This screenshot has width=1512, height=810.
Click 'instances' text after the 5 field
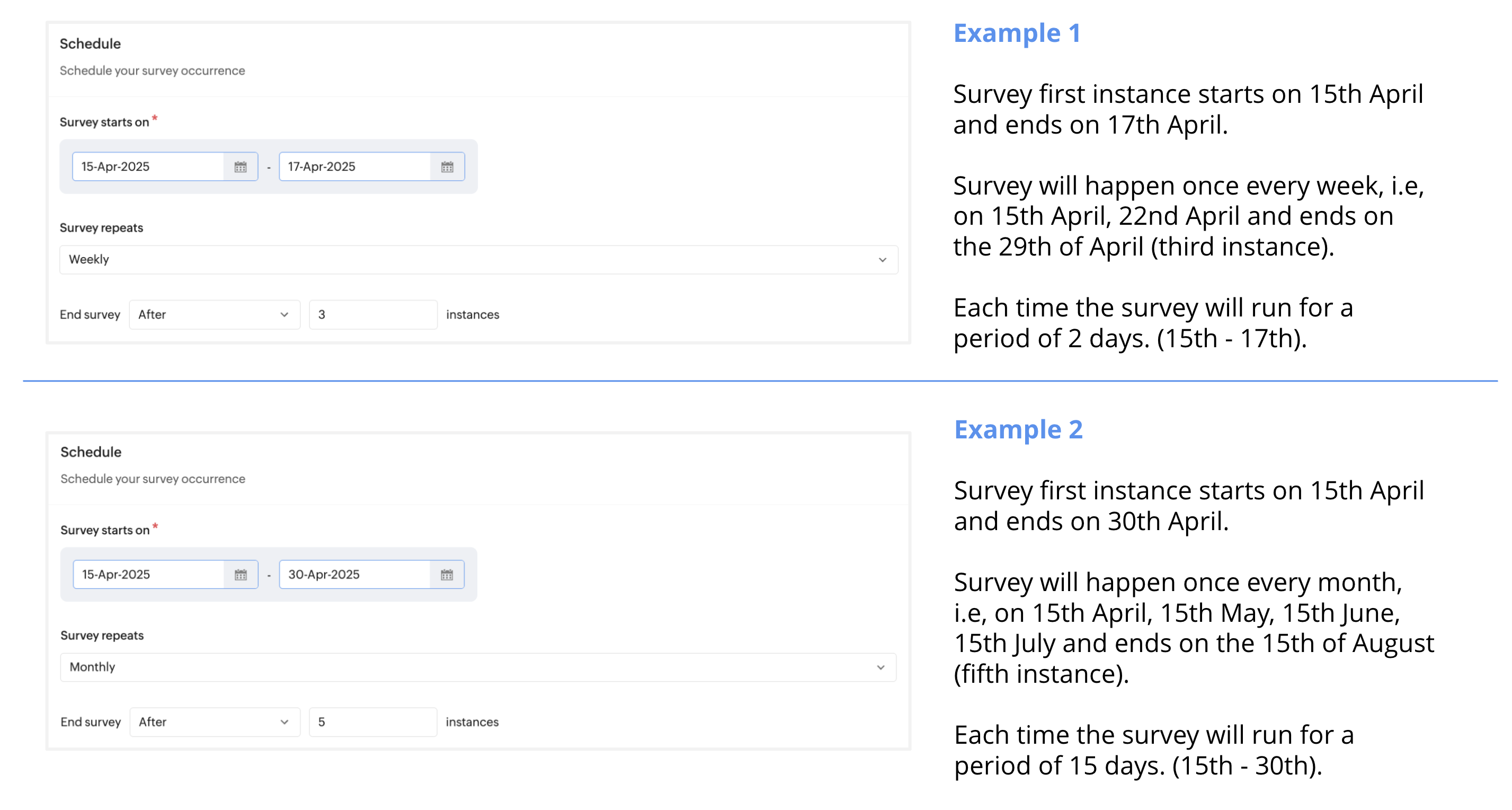[472, 723]
